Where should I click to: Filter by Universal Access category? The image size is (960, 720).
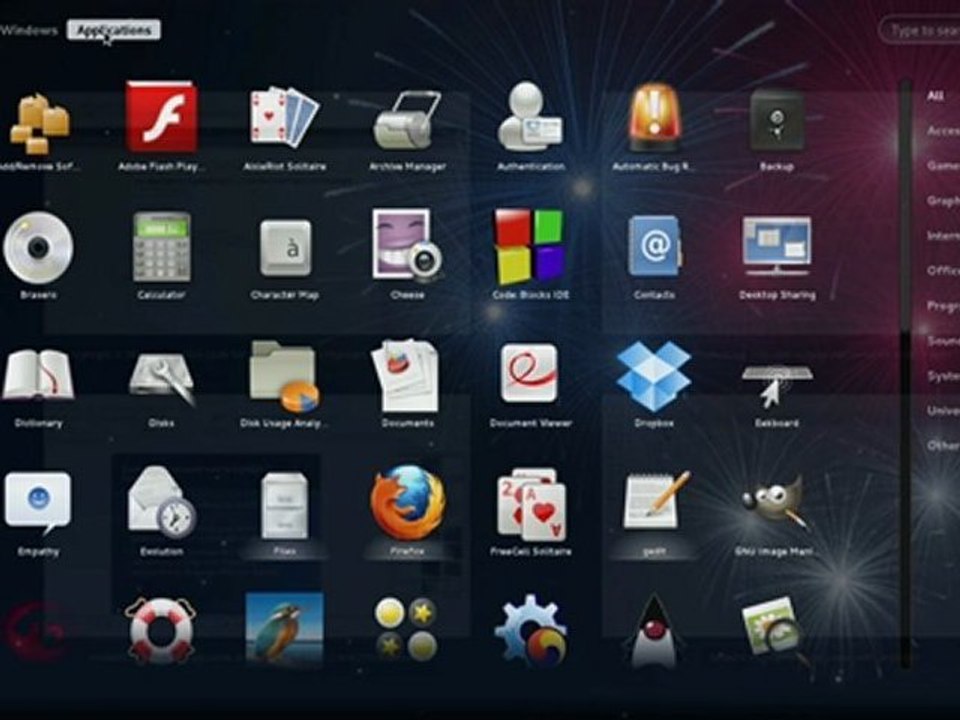[x=943, y=410]
